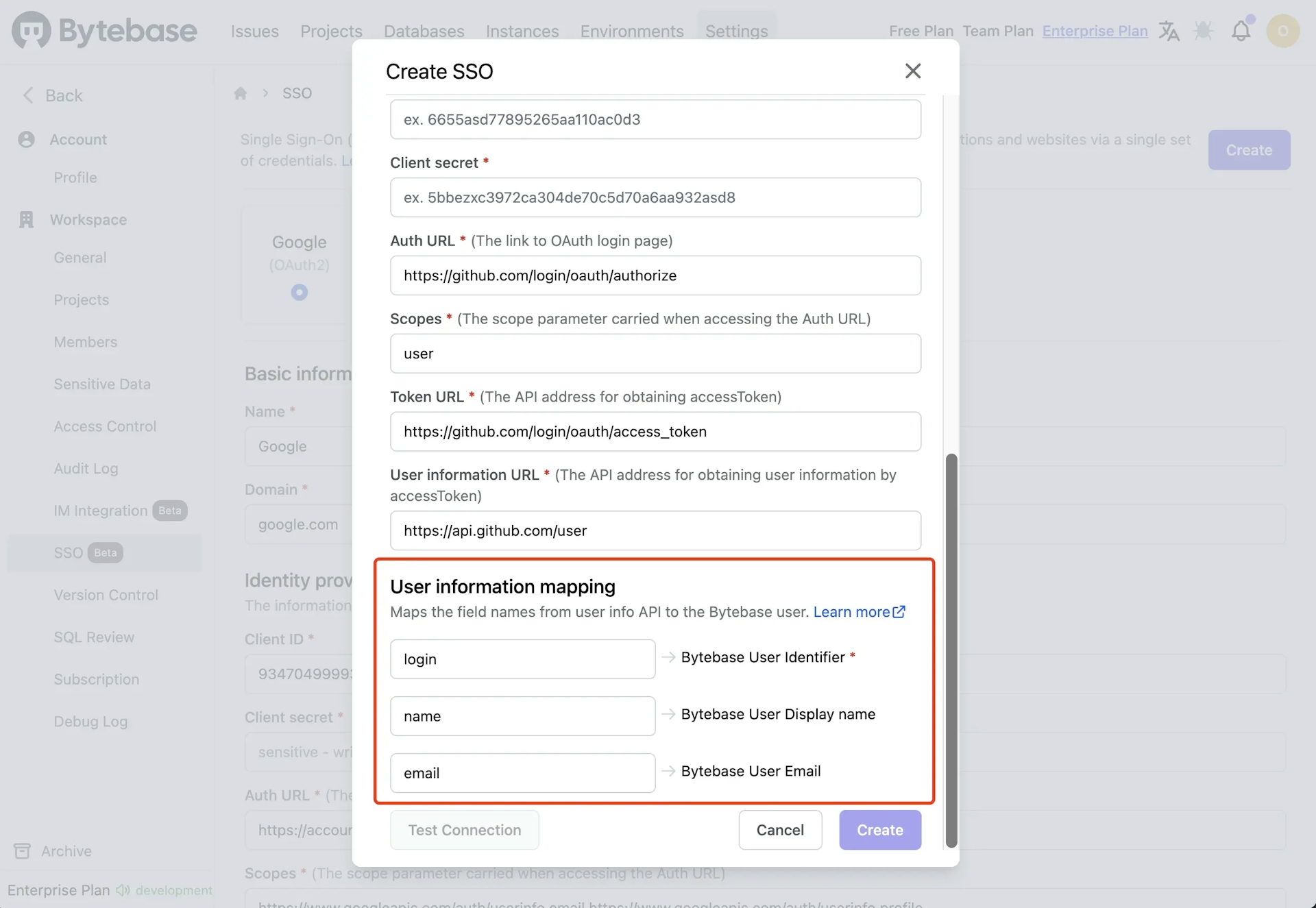Click the SSO breadcrumb text

click(297, 93)
